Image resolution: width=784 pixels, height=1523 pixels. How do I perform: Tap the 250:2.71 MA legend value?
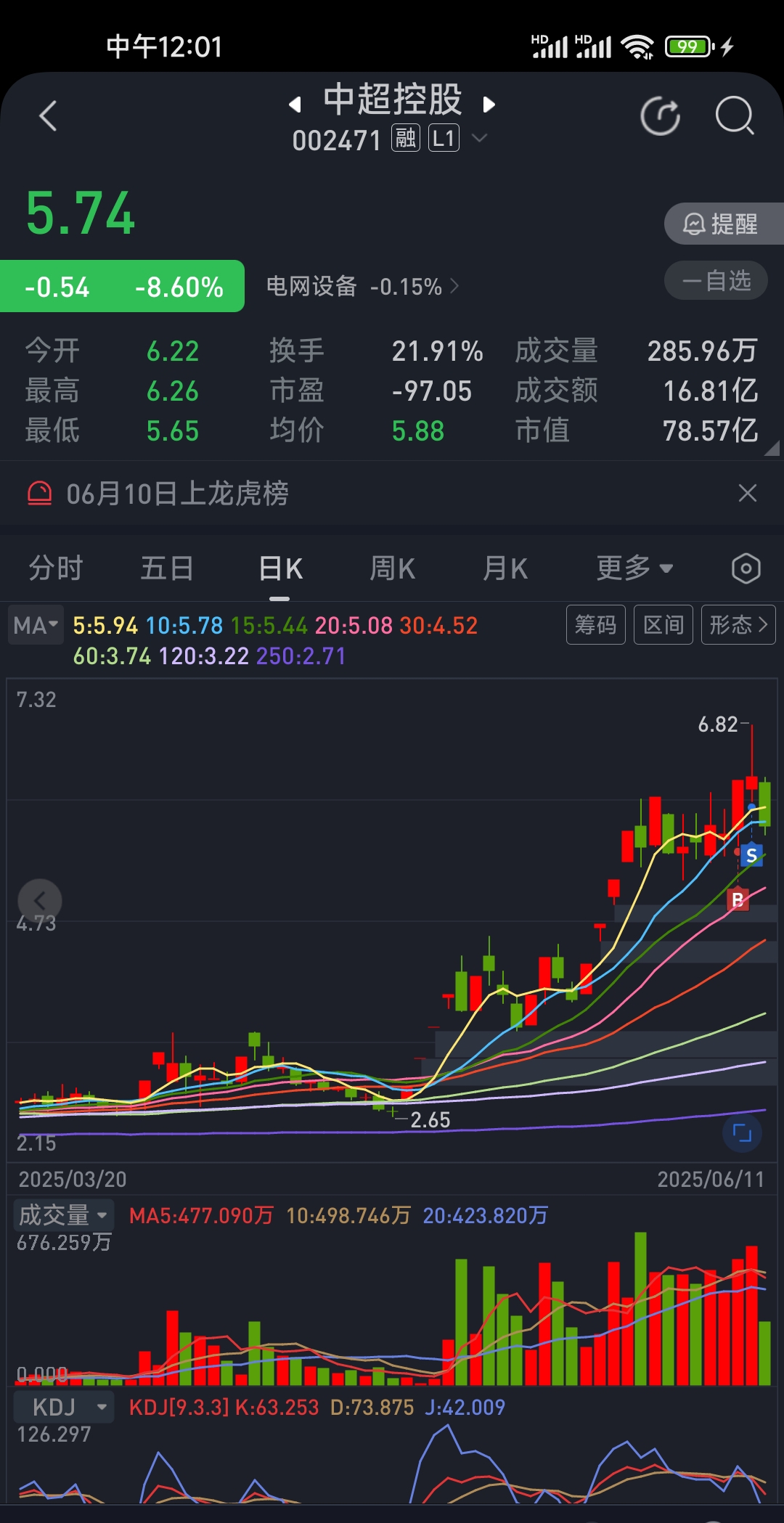pos(301,656)
